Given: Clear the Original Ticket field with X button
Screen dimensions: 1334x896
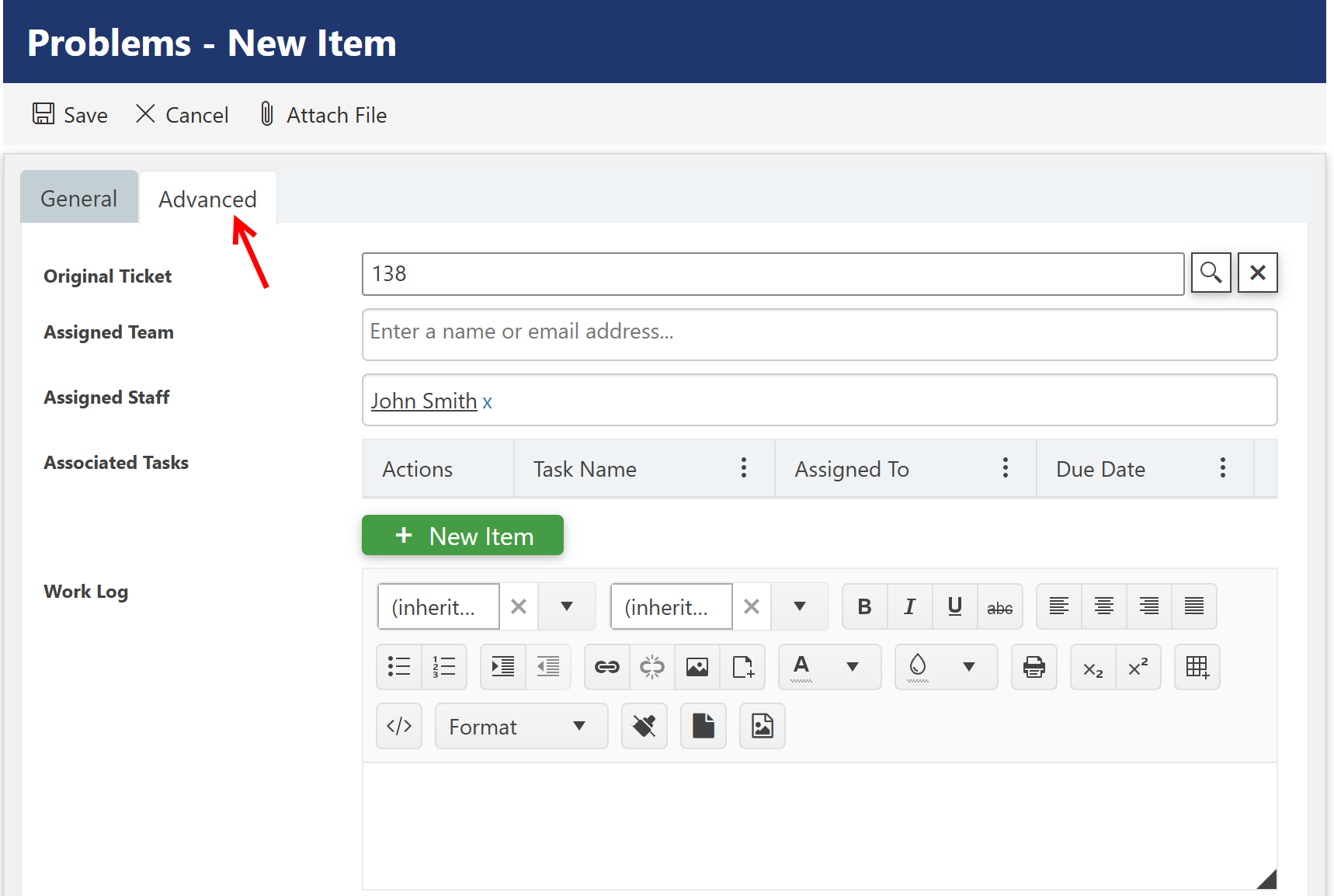Looking at the screenshot, I should [x=1257, y=273].
